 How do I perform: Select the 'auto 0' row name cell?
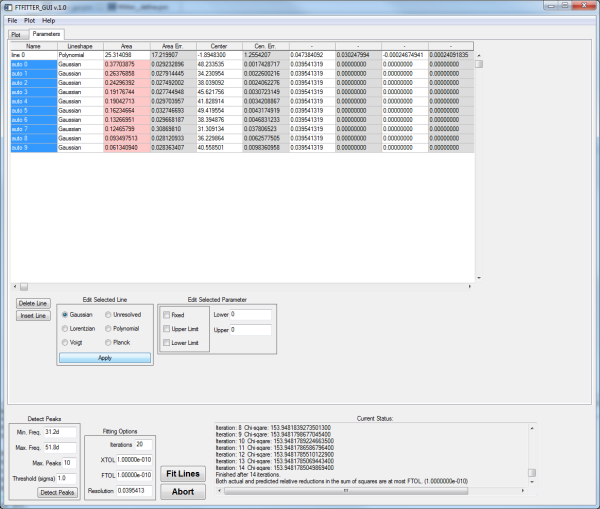pyautogui.click(x=34, y=64)
